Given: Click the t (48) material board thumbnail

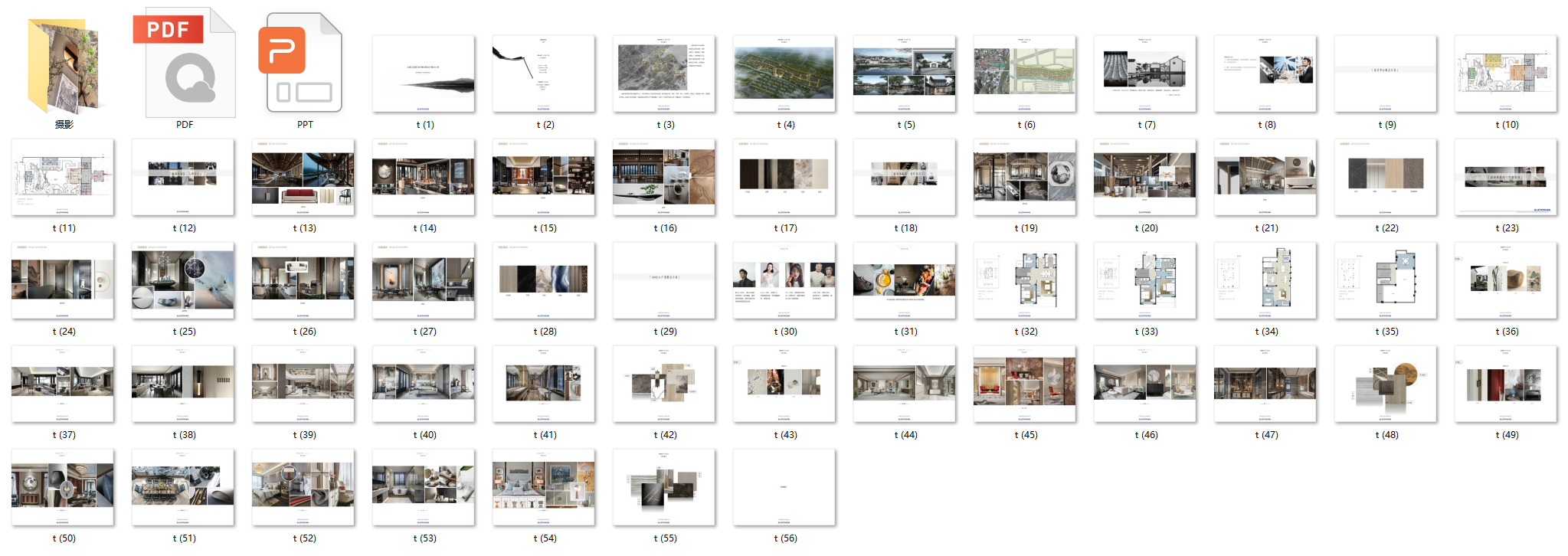Looking at the screenshot, I should coord(1385,384).
